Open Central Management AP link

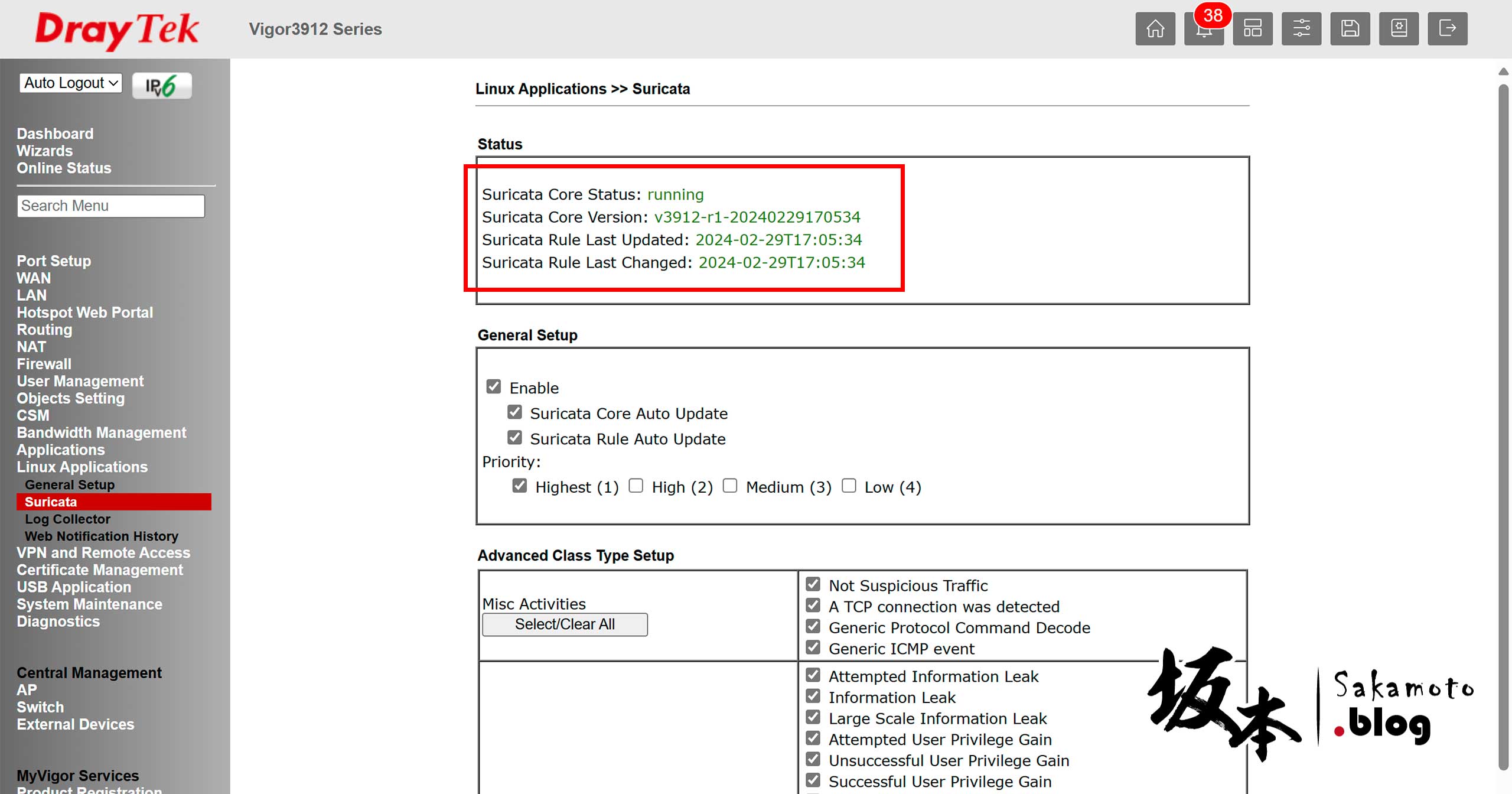pos(27,689)
